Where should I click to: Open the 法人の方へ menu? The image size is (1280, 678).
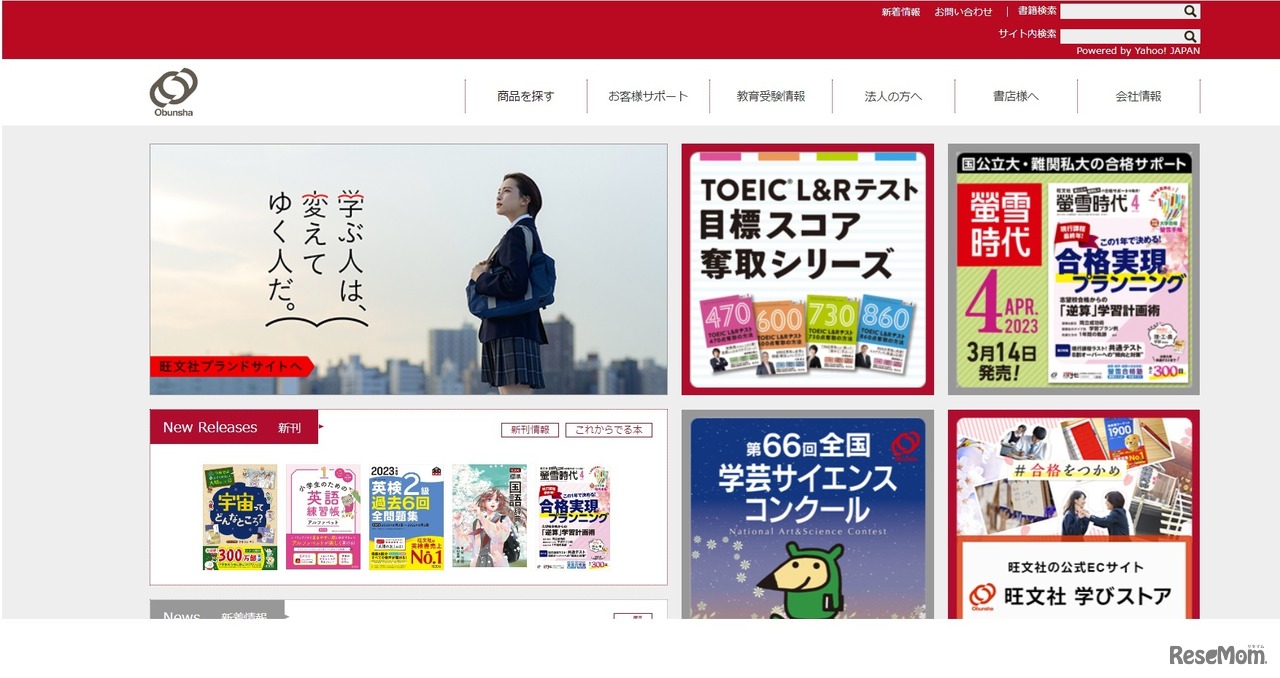click(x=893, y=96)
